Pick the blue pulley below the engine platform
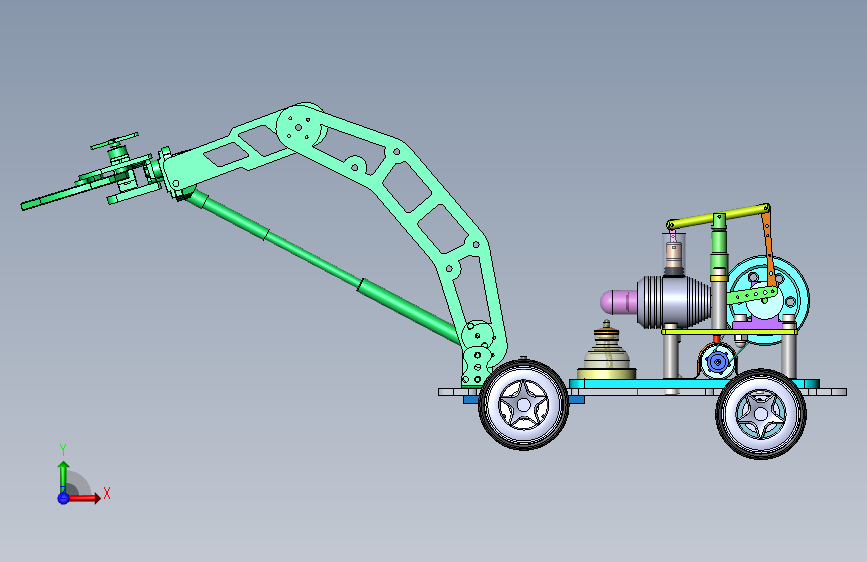Image resolution: width=867 pixels, height=562 pixels. [717, 362]
